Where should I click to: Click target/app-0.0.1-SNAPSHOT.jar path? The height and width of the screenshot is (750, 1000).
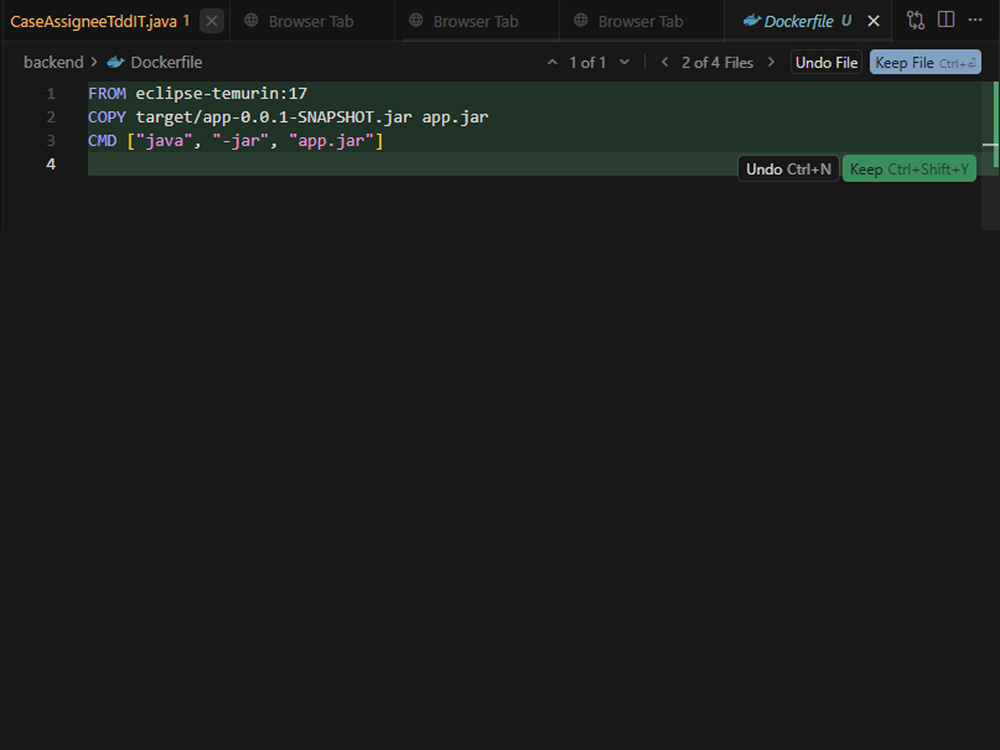pos(274,117)
